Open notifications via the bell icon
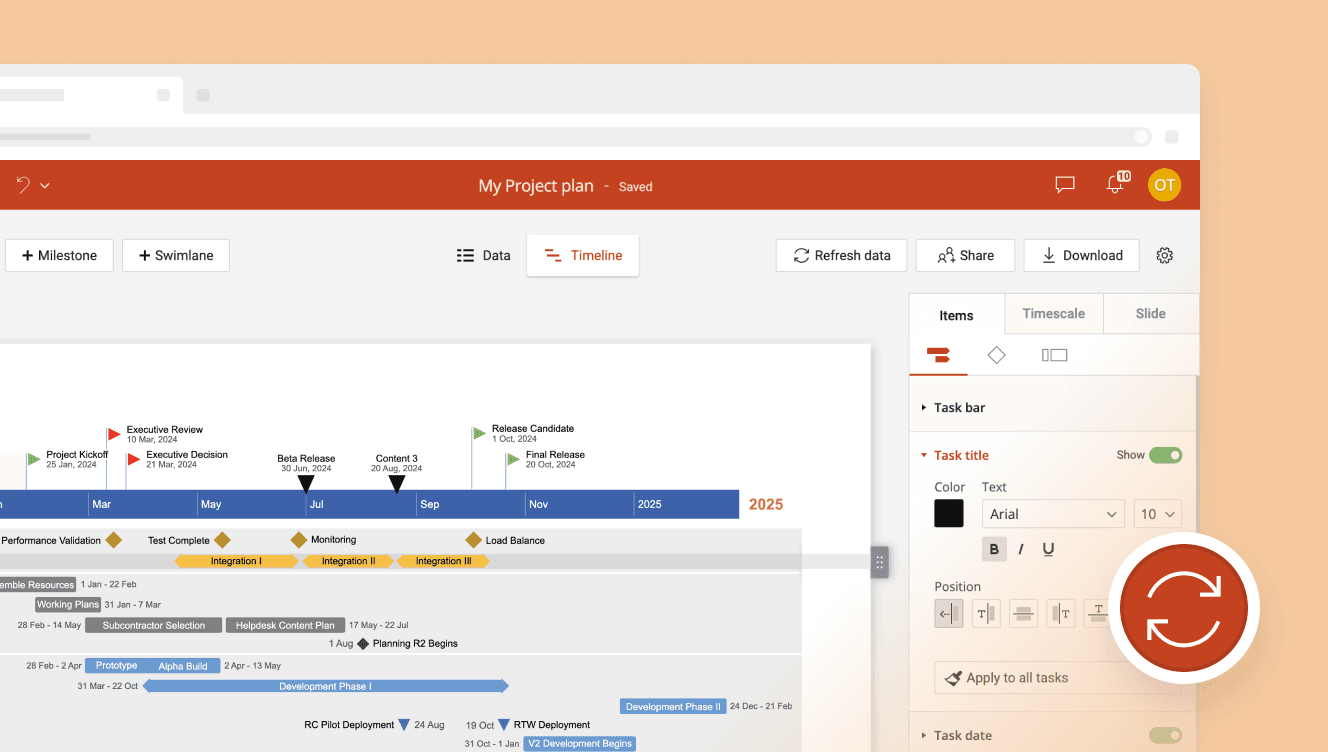This screenshot has height=752, width=1328. [1115, 184]
